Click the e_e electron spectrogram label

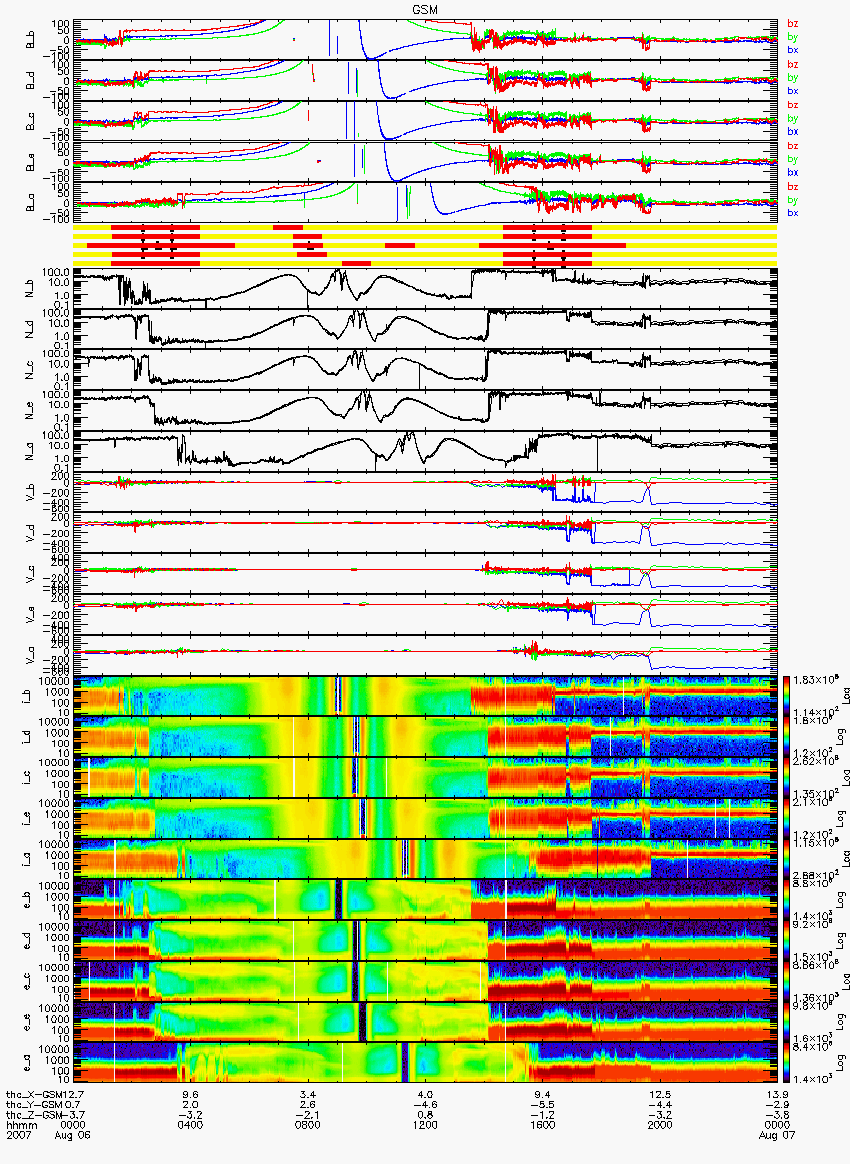pyautogui.click(x=28, y=1023)
